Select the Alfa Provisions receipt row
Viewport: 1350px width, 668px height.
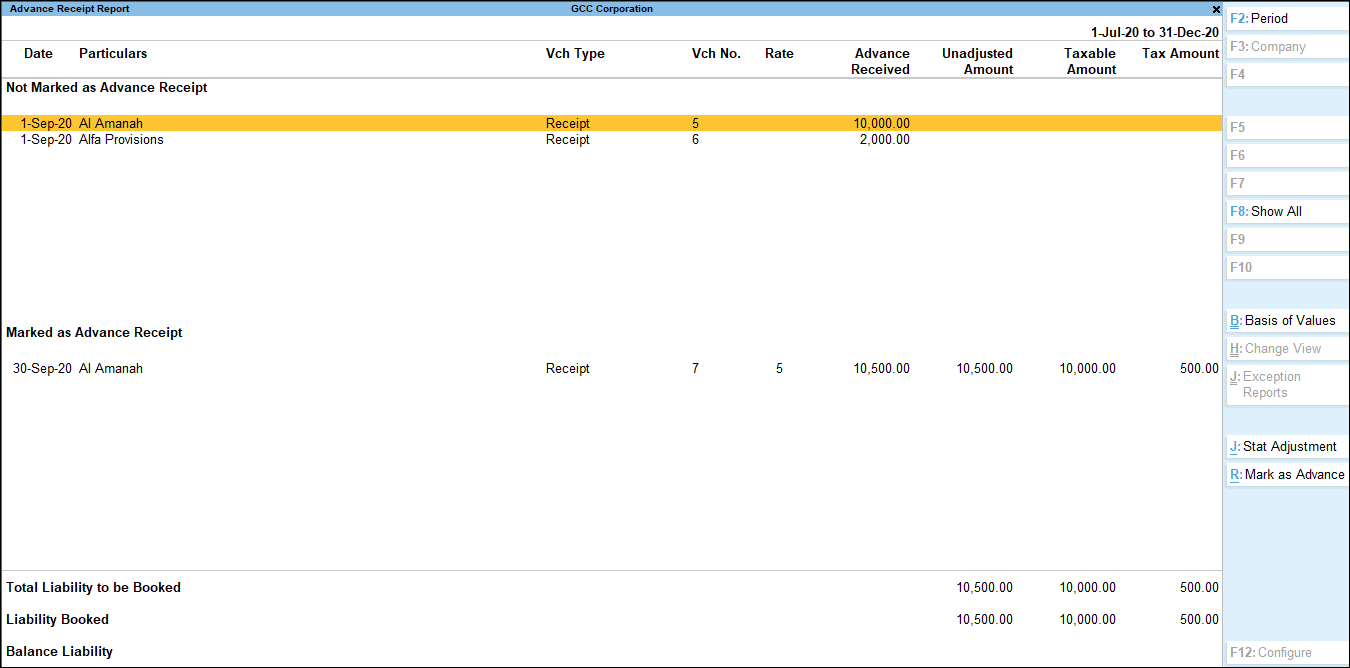tap(611, 140)
